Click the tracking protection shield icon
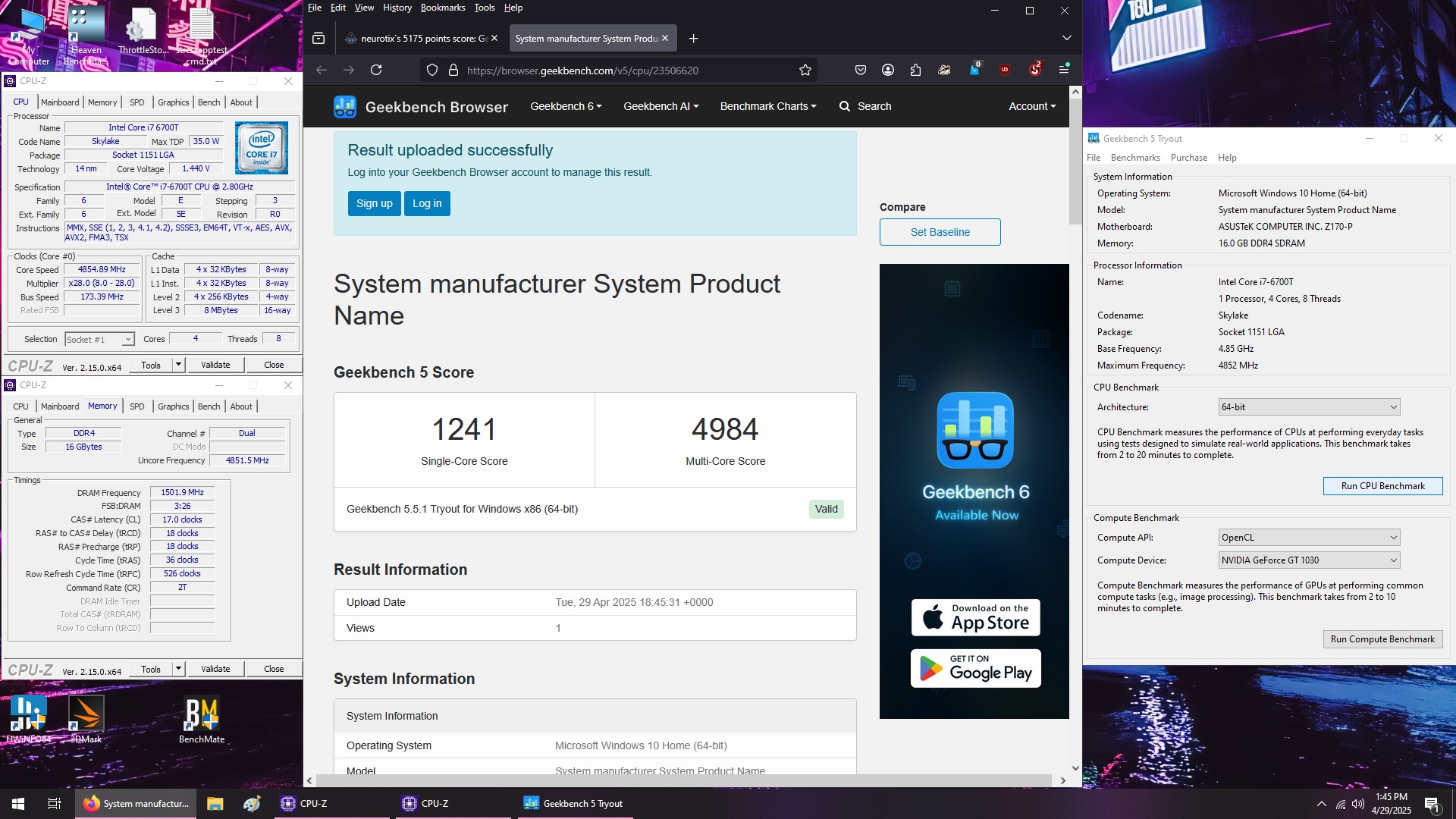Image resolution: width=1456 pixels, height=819 pixels. click(x=432, y=70)
